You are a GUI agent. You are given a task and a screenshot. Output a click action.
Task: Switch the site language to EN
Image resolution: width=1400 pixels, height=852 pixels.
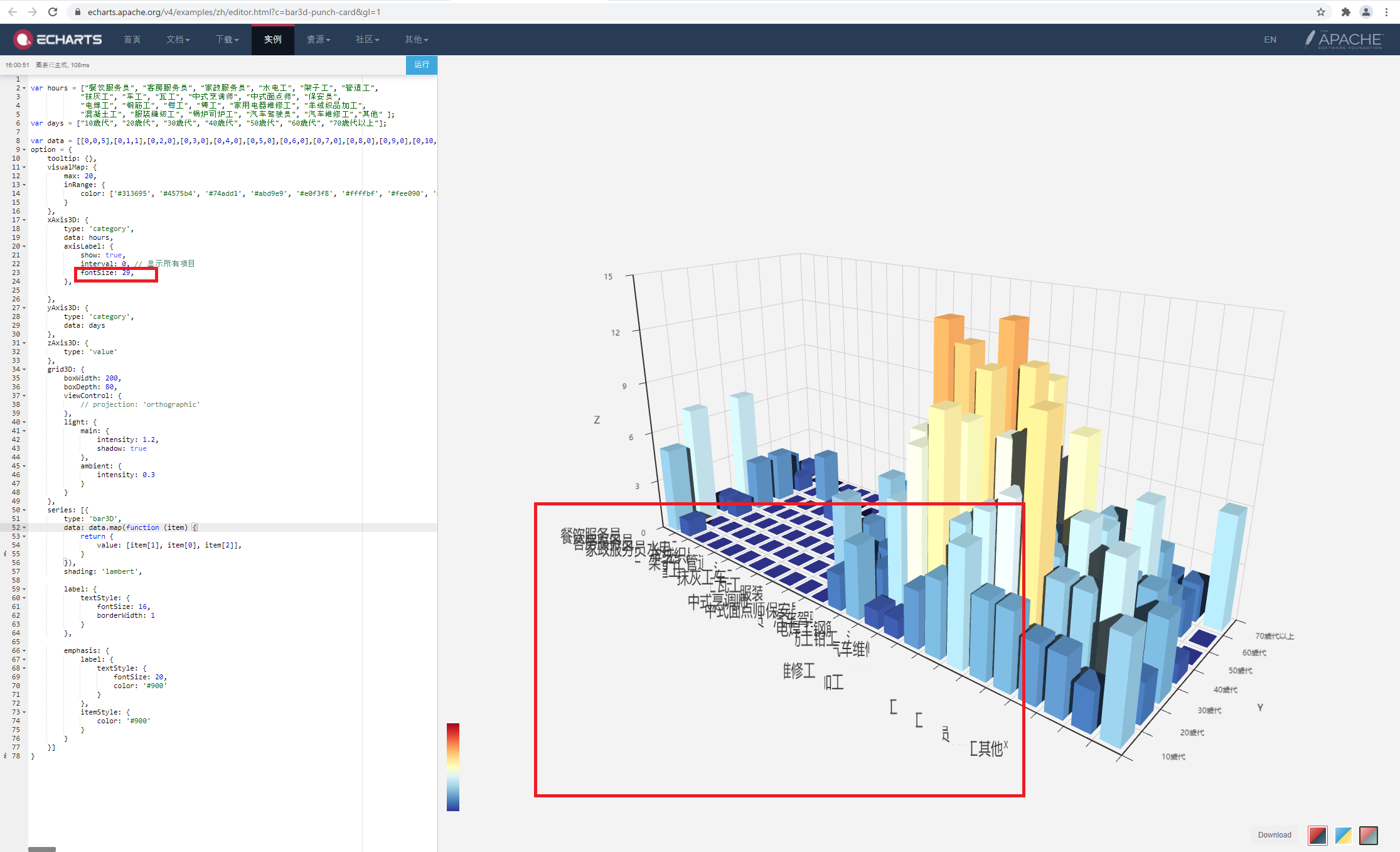pyautogui.click(x=1269, y=39)
